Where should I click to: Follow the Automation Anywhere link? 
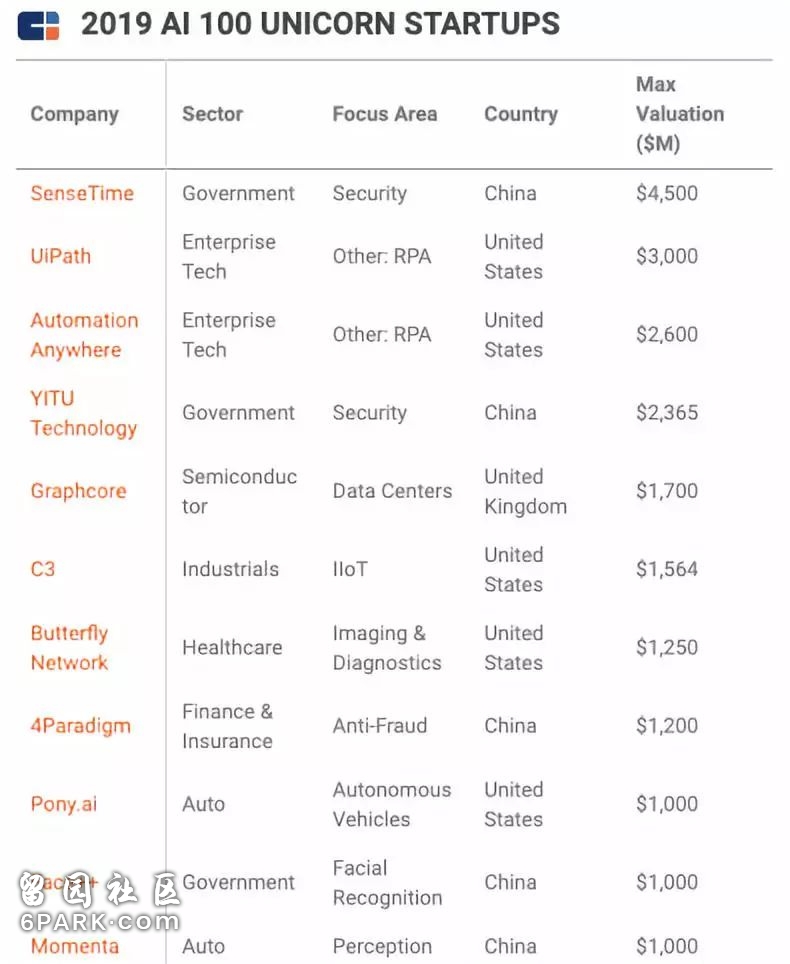click(84, 334)
